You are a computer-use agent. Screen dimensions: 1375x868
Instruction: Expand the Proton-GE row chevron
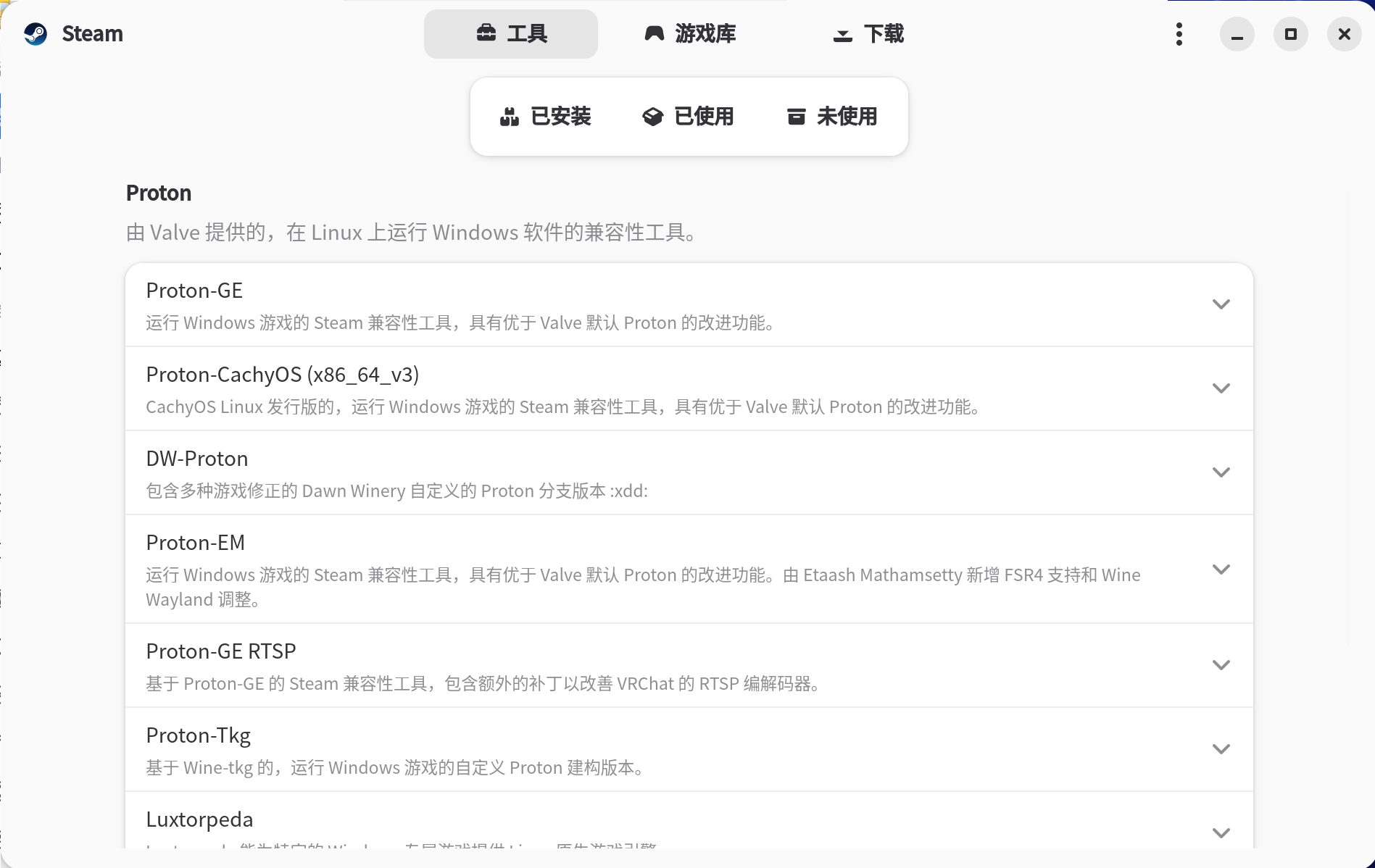point(1221,304)
